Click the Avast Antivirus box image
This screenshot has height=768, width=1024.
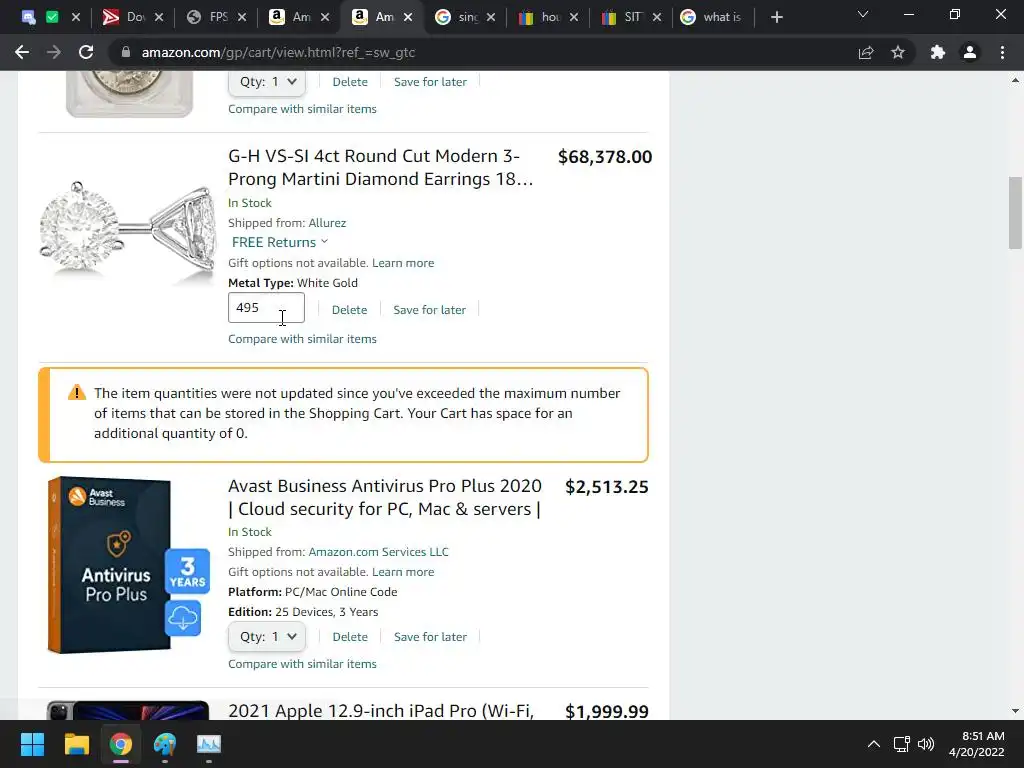[x=128, y=564]
